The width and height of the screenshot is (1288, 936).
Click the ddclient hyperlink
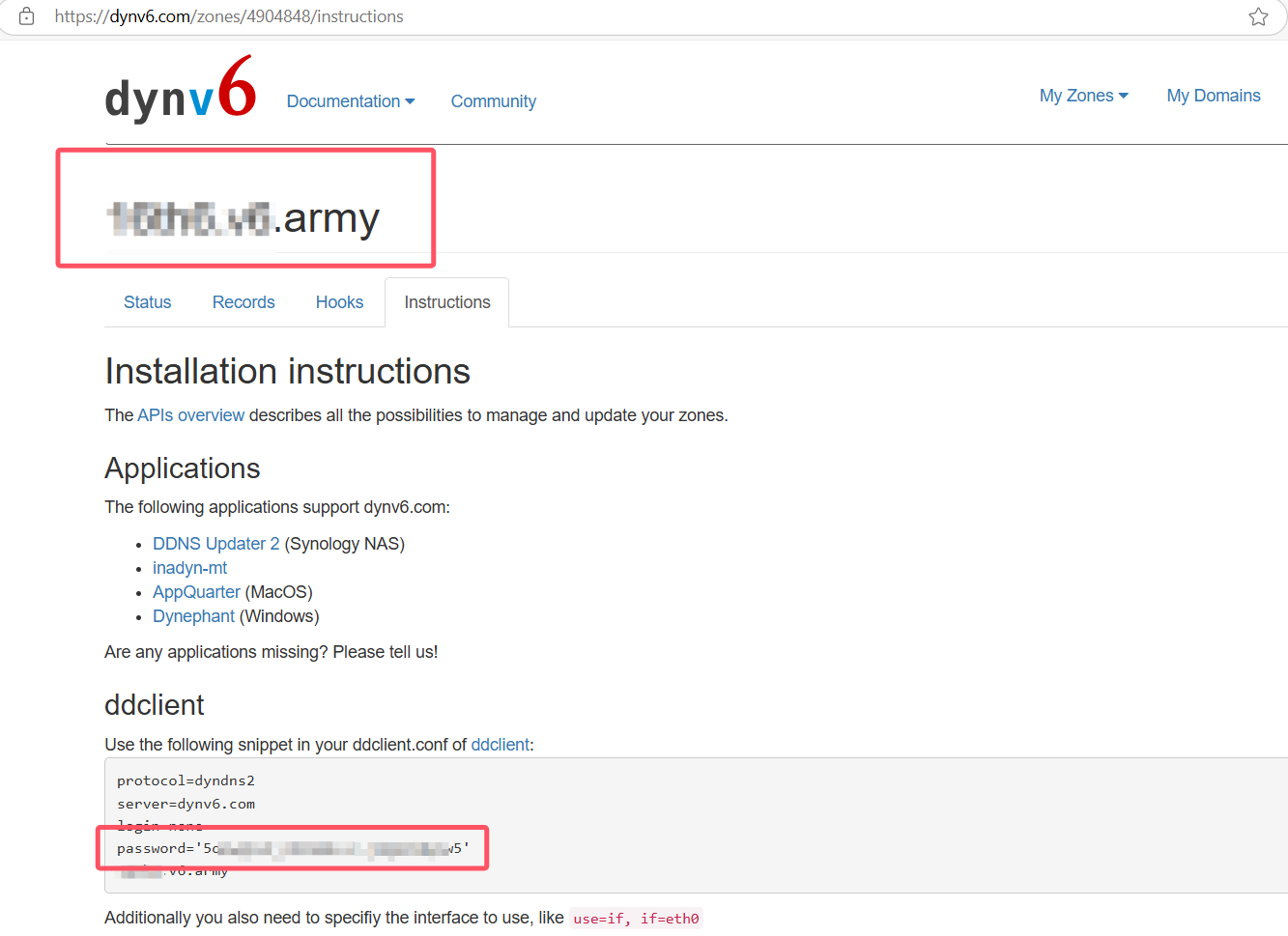[500, 745]
